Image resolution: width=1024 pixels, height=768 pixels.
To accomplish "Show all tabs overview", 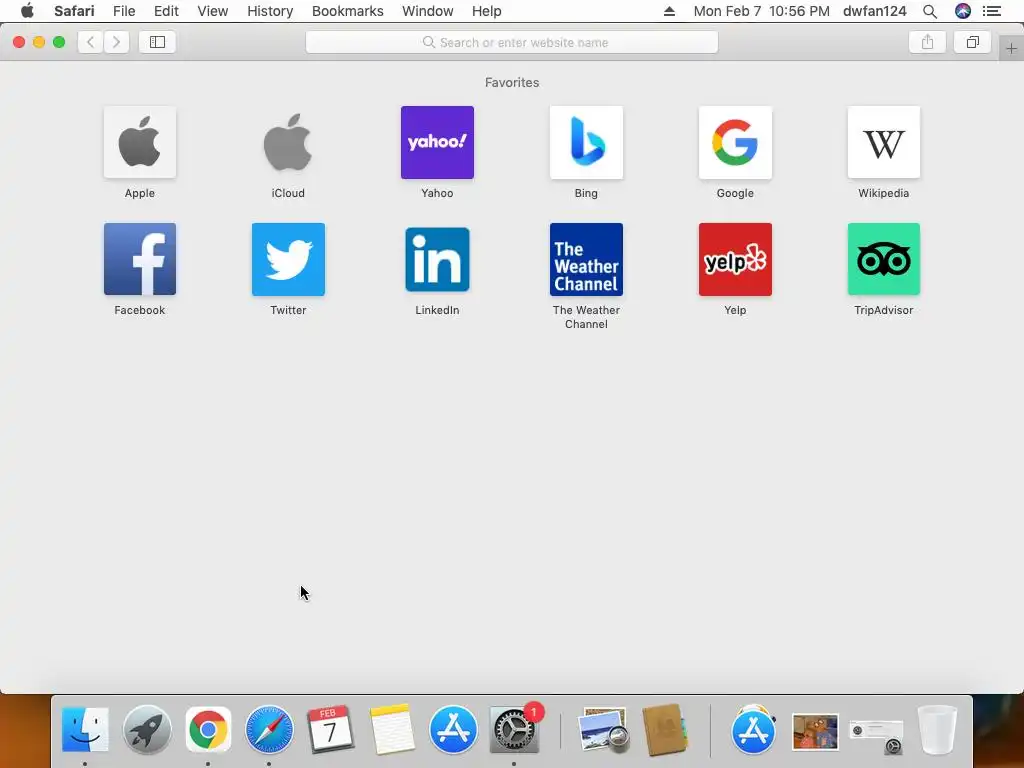I will point(972,42).
